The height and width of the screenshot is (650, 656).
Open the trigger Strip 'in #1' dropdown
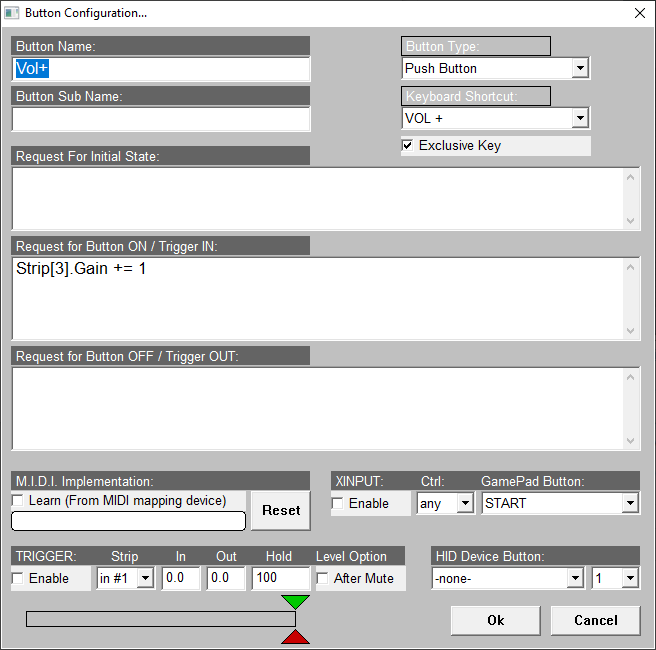coord(146,578)
